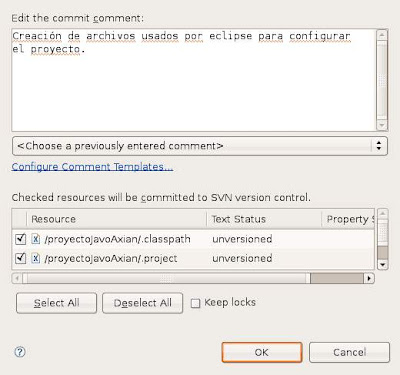
Task: Click the comment box scroll down arrow
Action: tap(382, 125)
